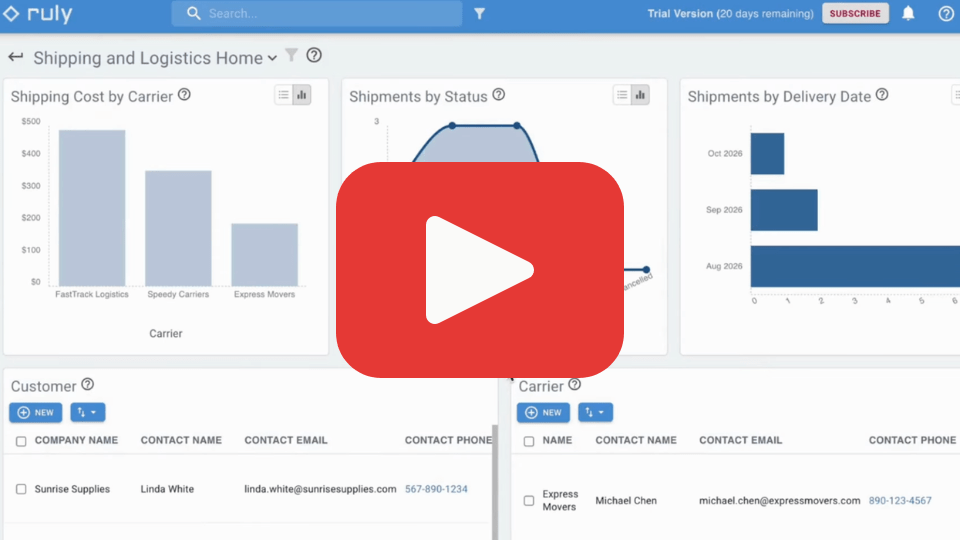Open the top-right help icon
Screen dimensions: 960x540
[945, 13]
